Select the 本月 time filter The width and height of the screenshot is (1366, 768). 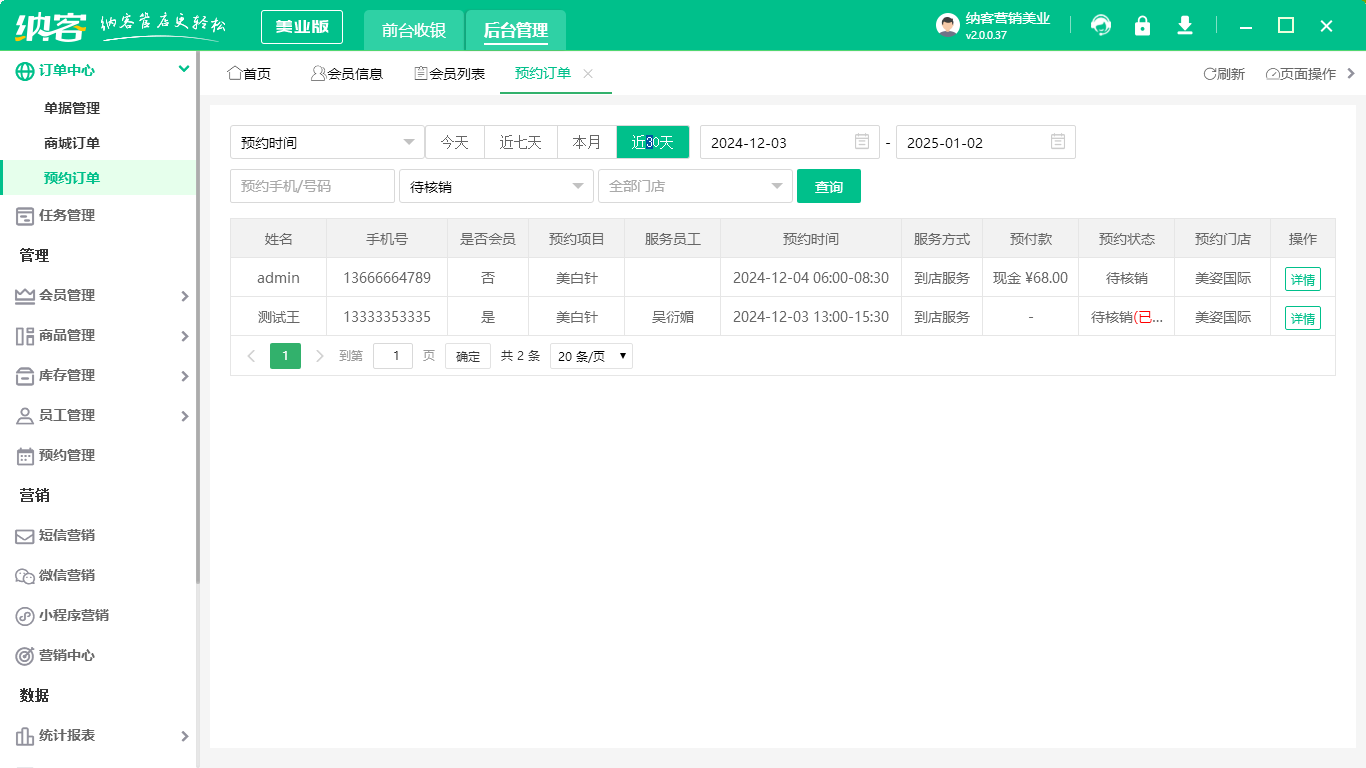587,142
